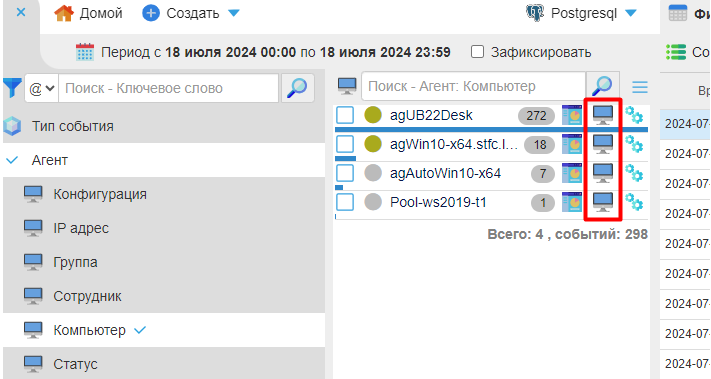This screenshot has width=711, height=379.
Task: Open the report chart icon for agWin10-x64.stfc
Action: 572,144
